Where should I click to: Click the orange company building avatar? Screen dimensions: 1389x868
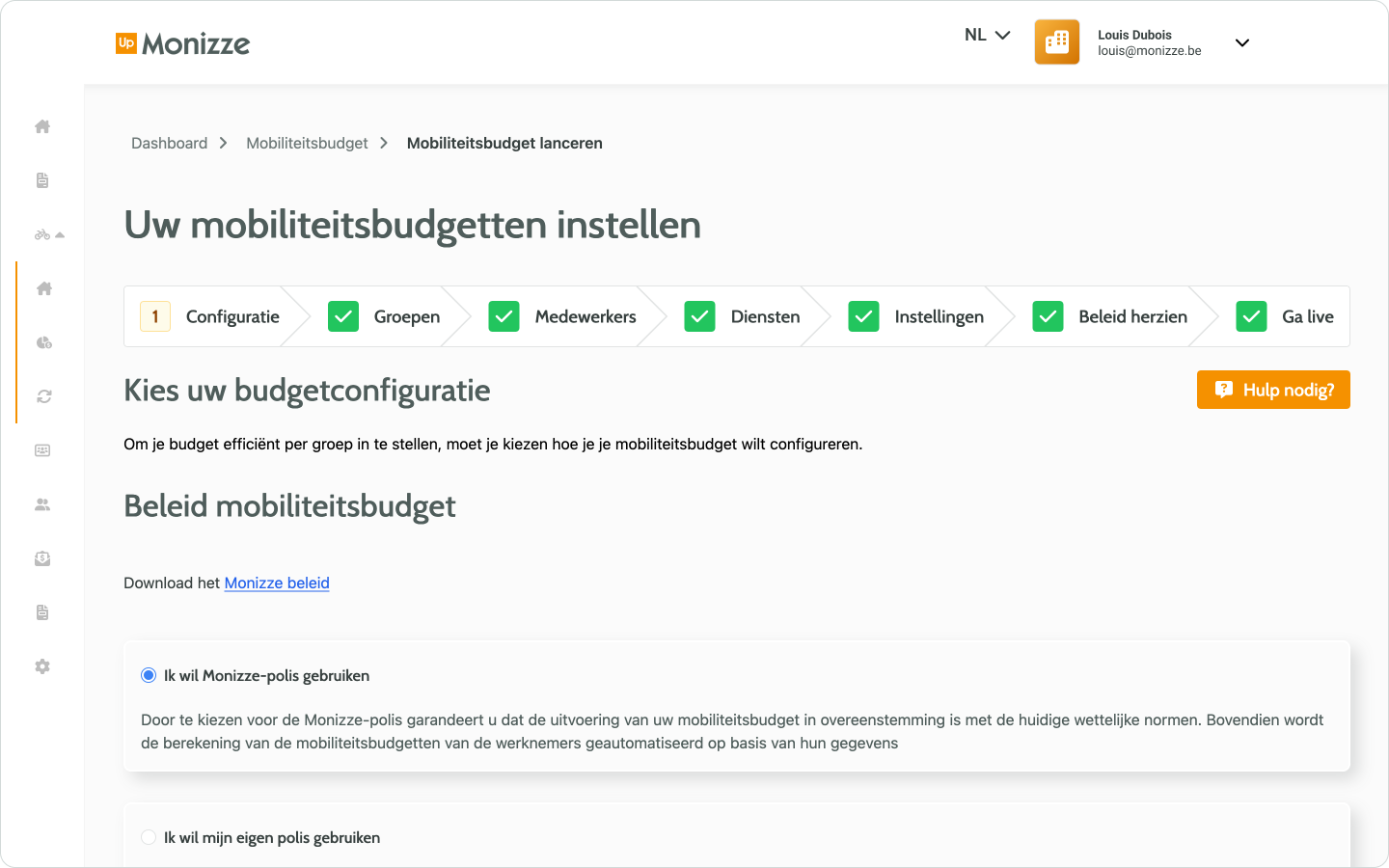1056,42
